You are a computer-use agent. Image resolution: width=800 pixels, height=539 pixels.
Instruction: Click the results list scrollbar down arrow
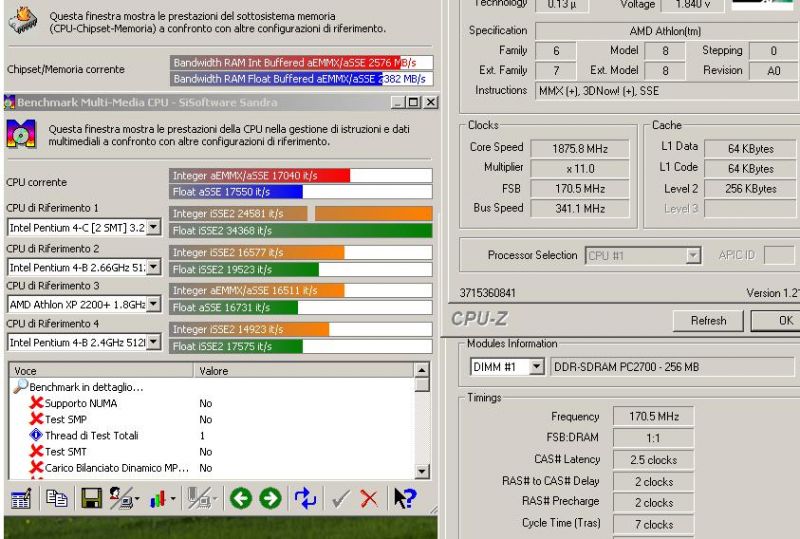pyautogui.click(x=422, y=471)
